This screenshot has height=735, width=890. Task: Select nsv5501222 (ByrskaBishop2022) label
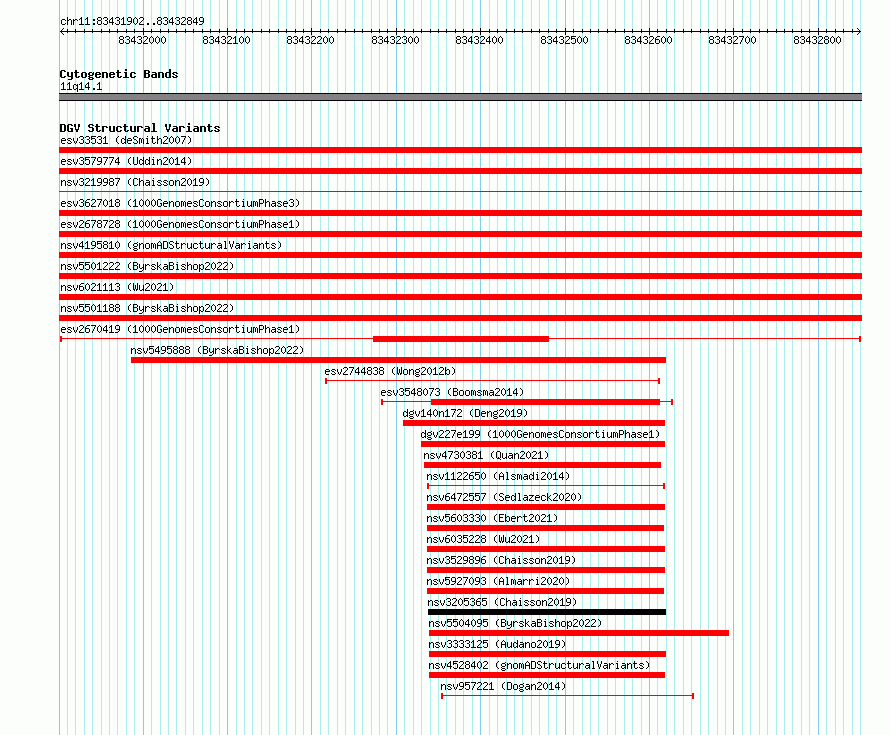point(147,266)
